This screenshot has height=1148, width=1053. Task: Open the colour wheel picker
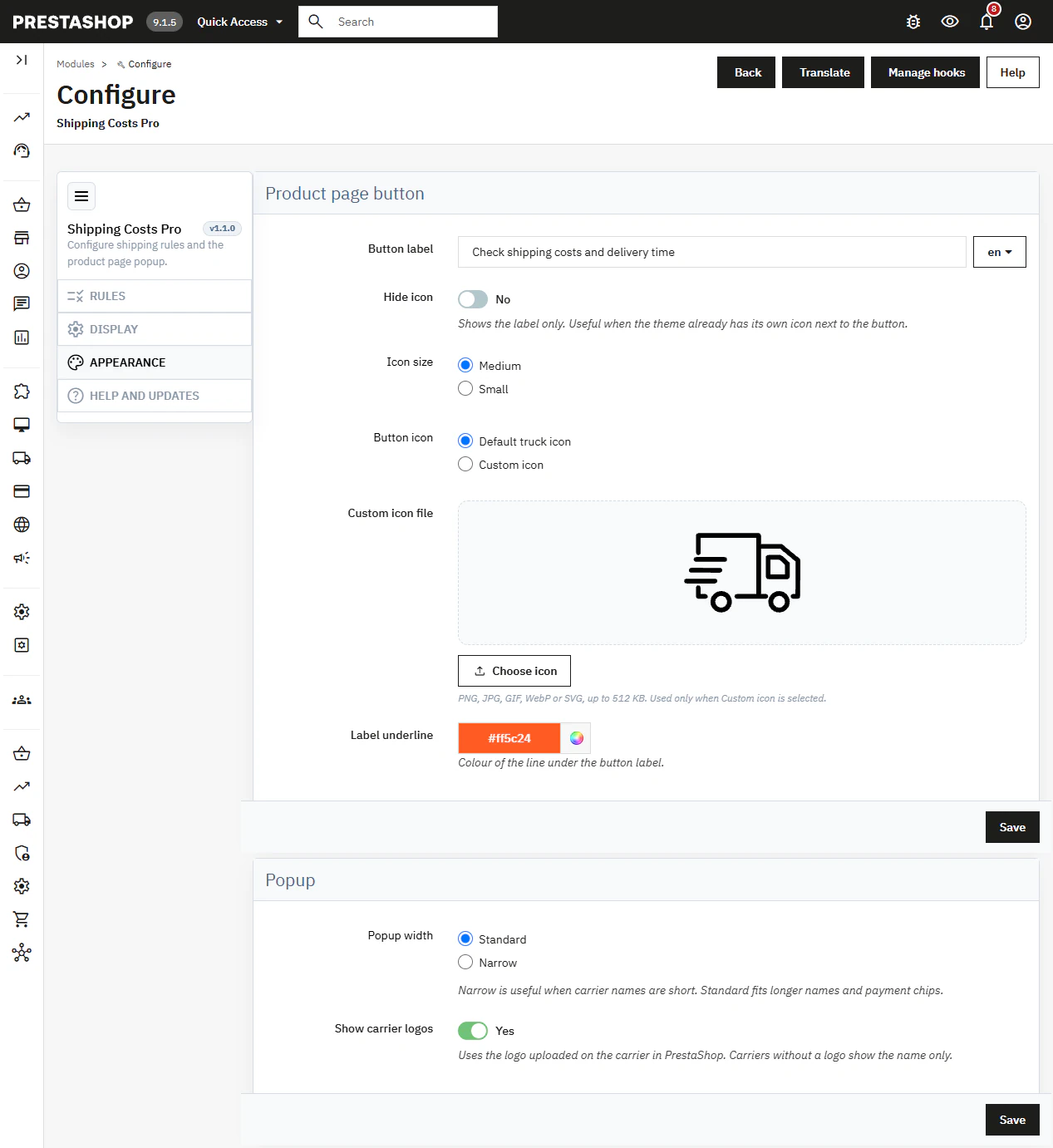coord(576,738)
